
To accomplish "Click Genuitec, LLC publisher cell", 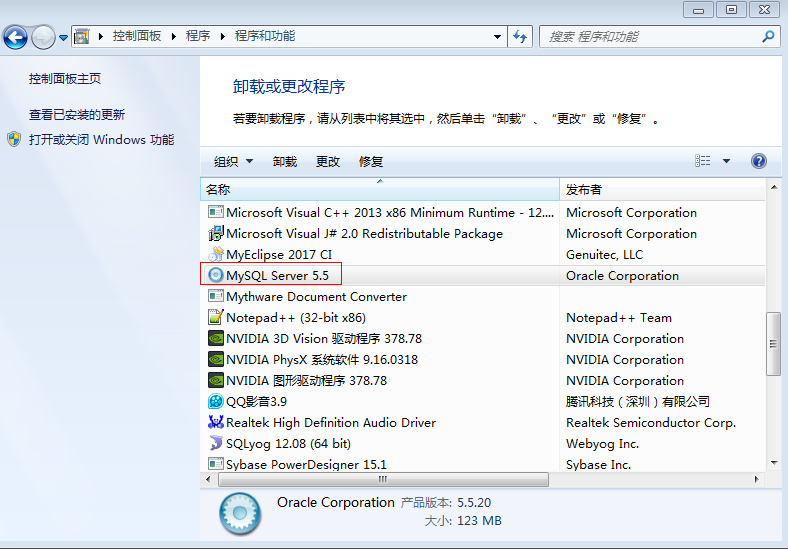I will point(605,255).
